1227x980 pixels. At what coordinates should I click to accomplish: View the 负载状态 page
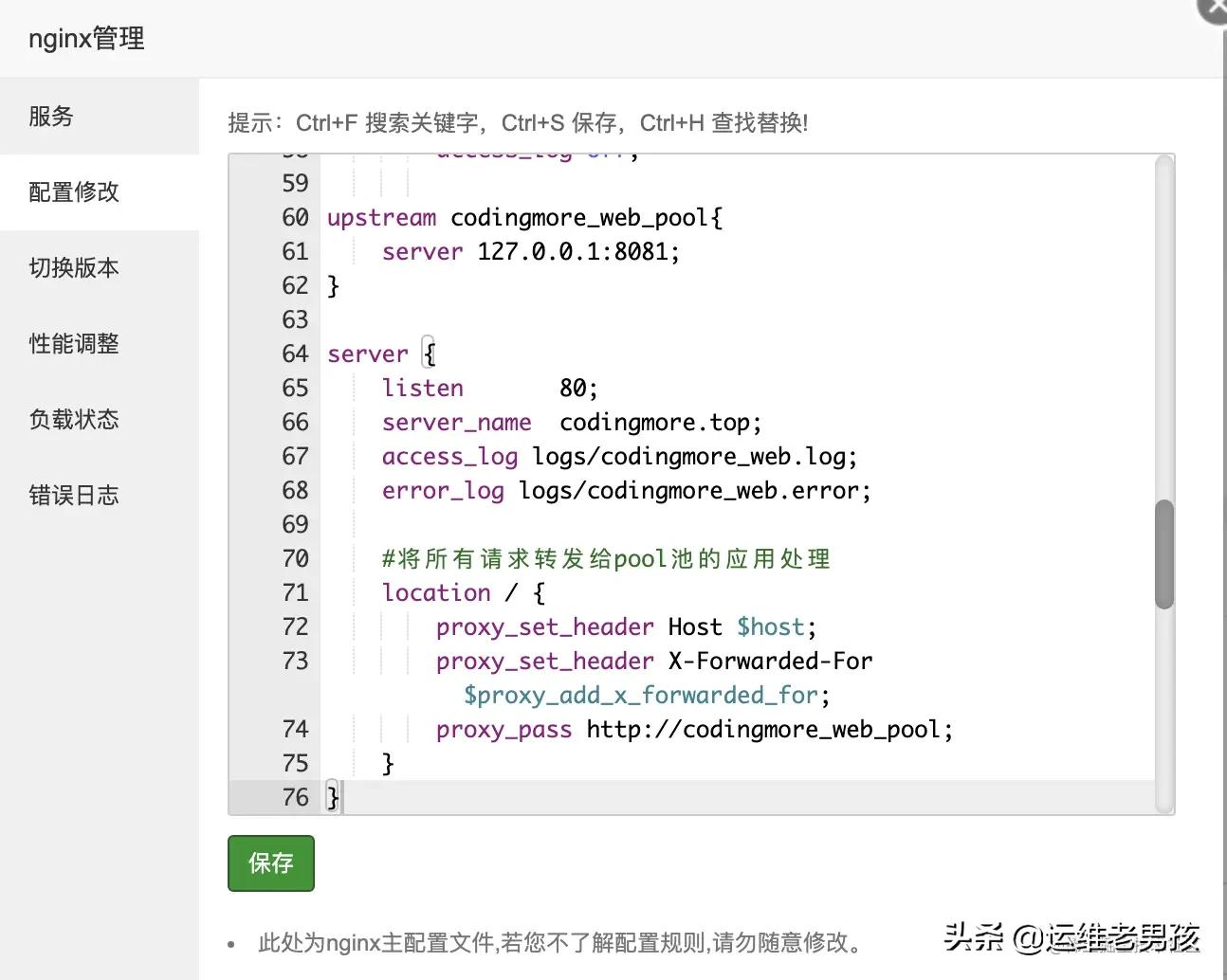72,419
